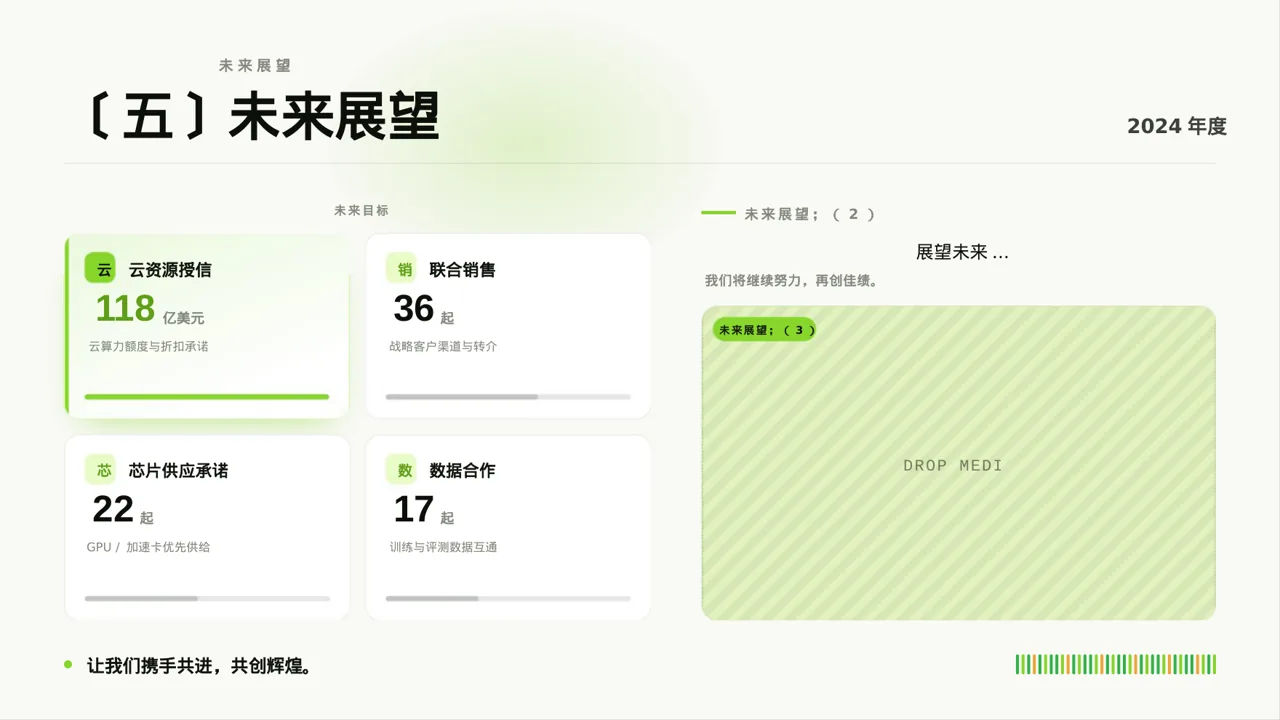1280x720 pixels.
Task: Click the text 我们将继续努力,再创佳绩。
Action: pyautogui.click(x=791, y=281)
